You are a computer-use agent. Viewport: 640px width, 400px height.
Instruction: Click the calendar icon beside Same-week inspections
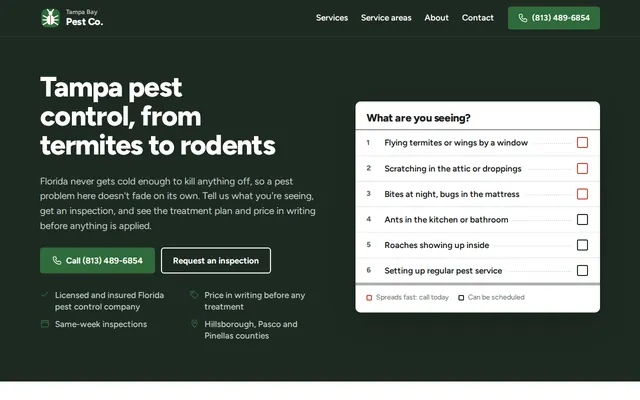pos(45,324)
